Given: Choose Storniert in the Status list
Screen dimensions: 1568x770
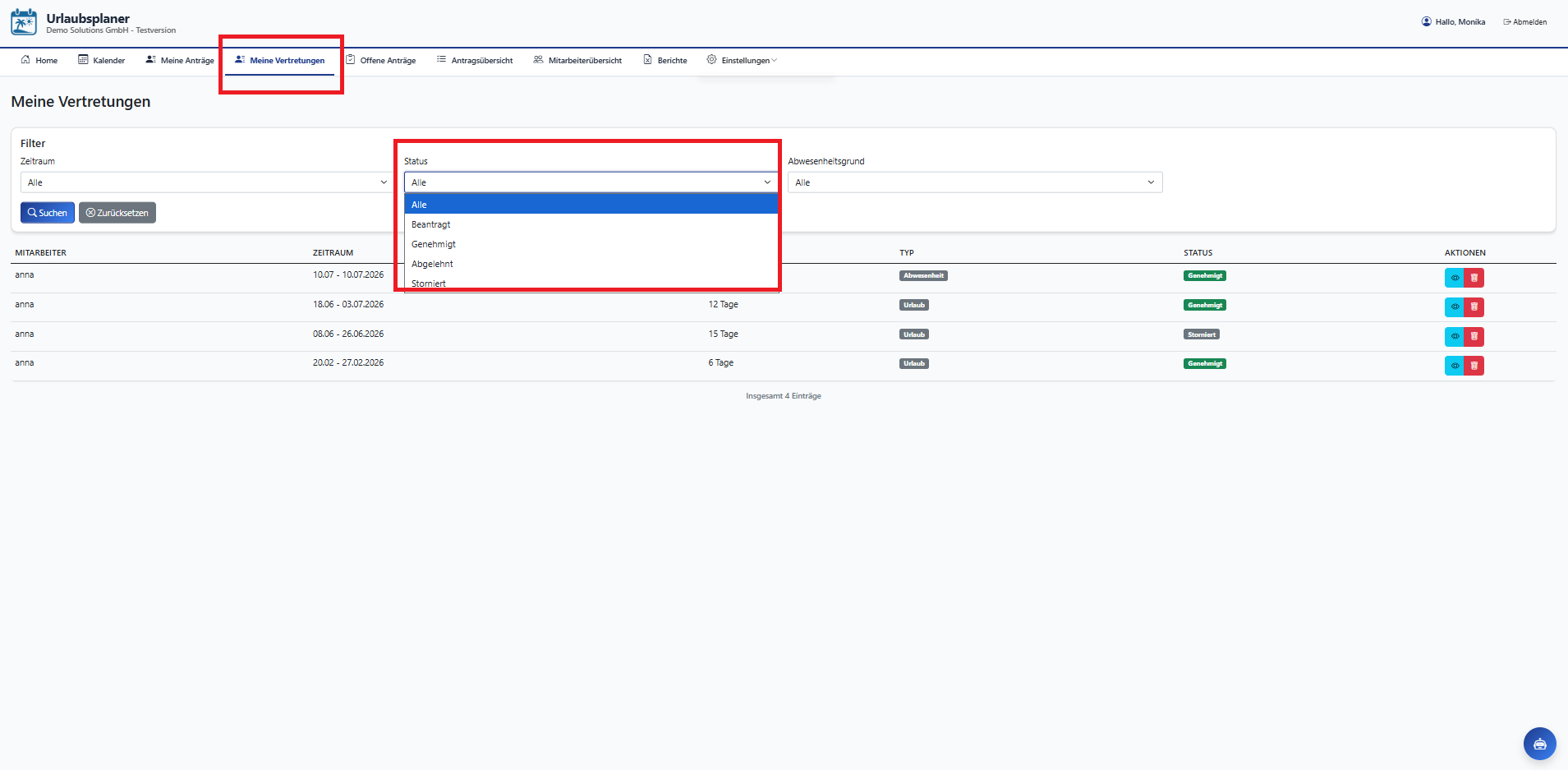Looking at the screenshot, I should pos(591,283).
